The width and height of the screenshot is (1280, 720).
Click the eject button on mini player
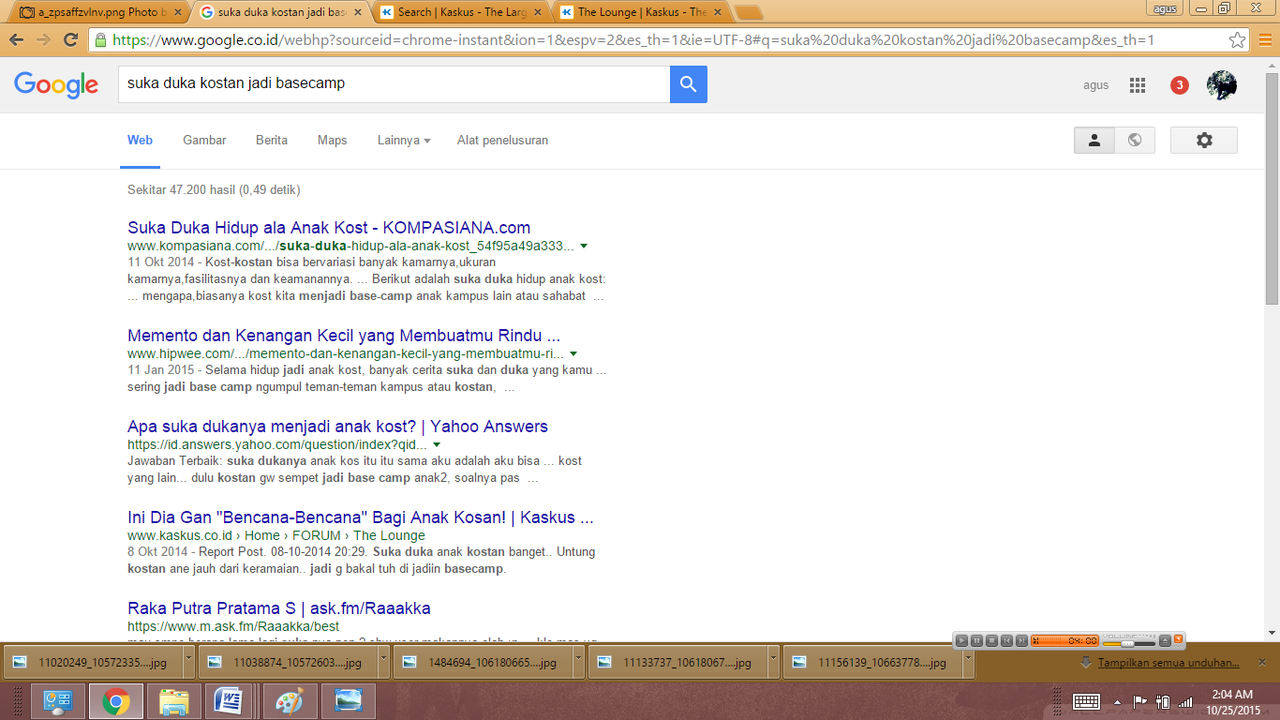1165,641
